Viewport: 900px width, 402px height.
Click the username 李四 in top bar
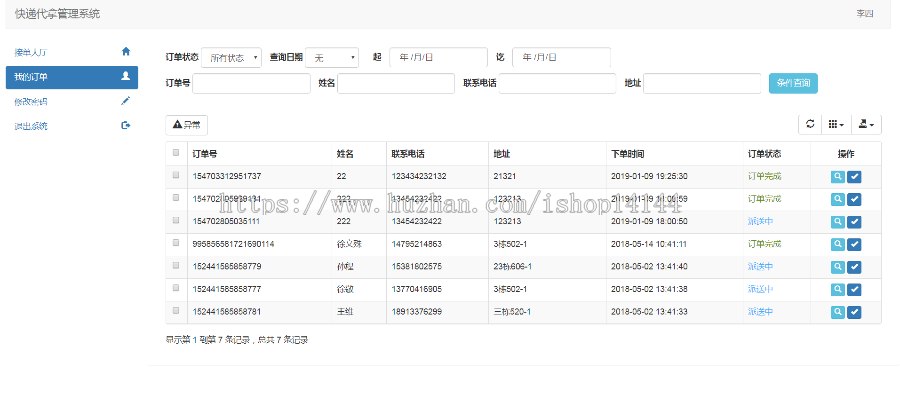tap(865, 14)
